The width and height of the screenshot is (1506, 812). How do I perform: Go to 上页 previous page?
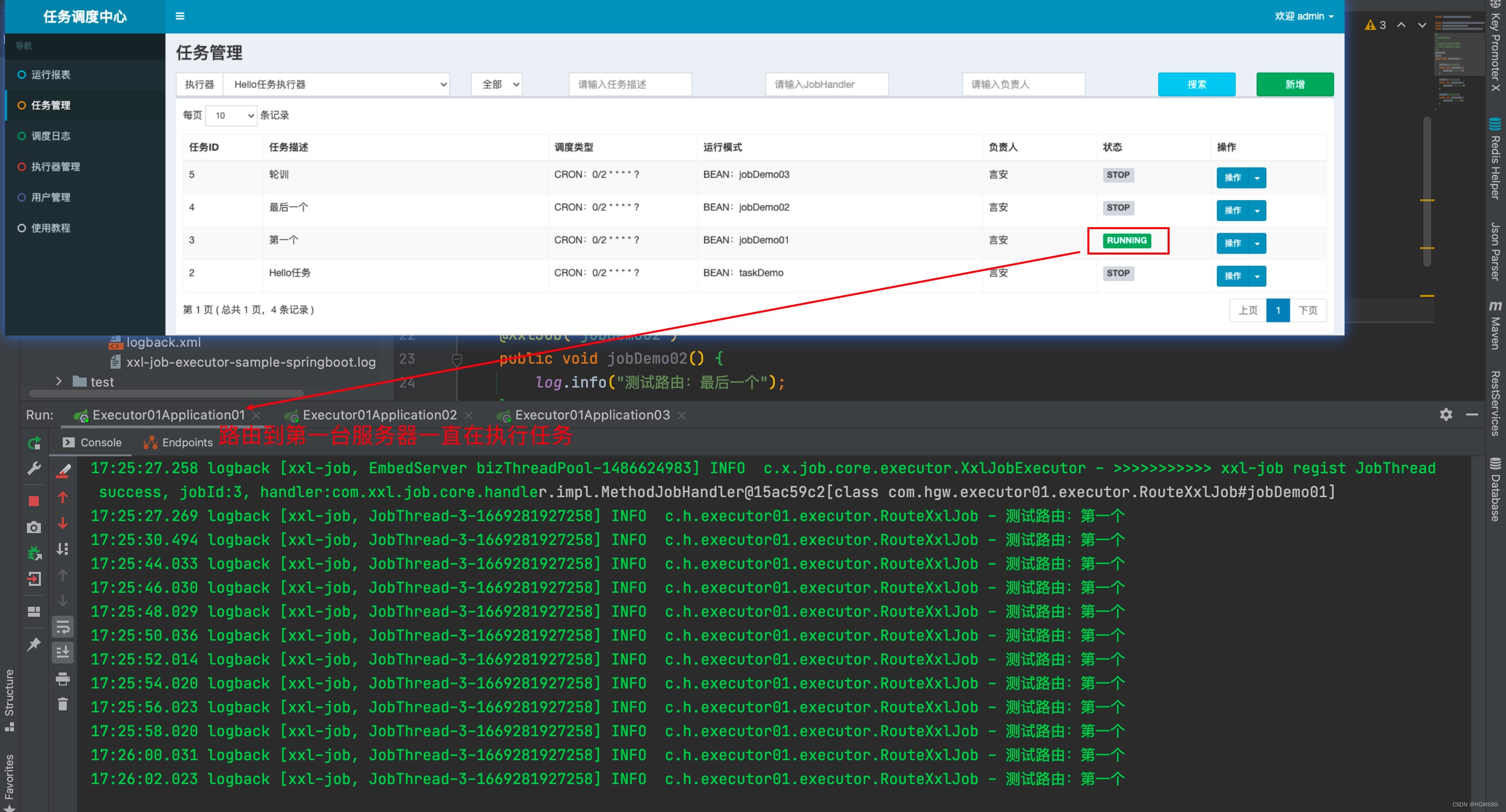tap(1248, 310)
